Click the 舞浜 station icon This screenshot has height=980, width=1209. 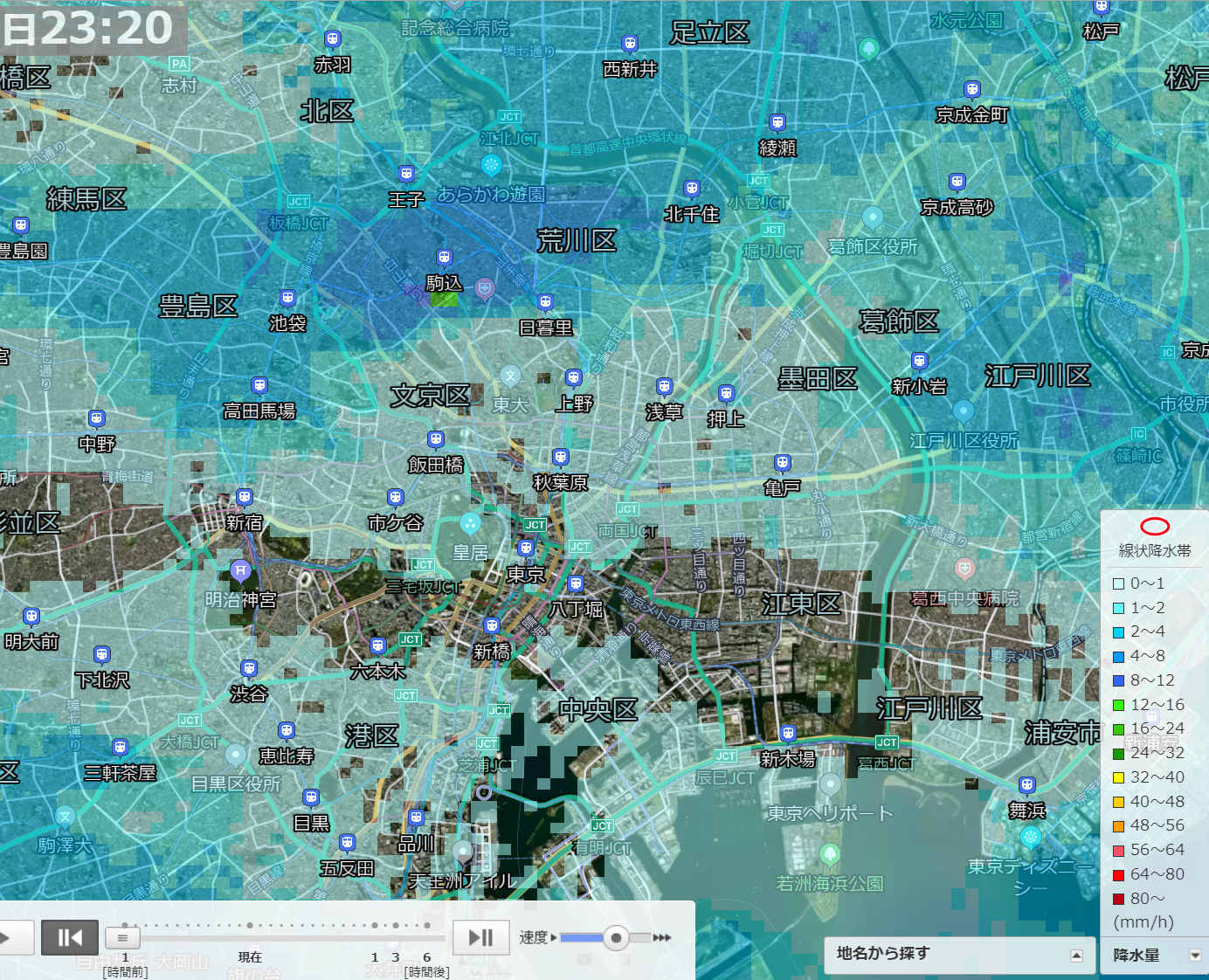[1027, 785]
